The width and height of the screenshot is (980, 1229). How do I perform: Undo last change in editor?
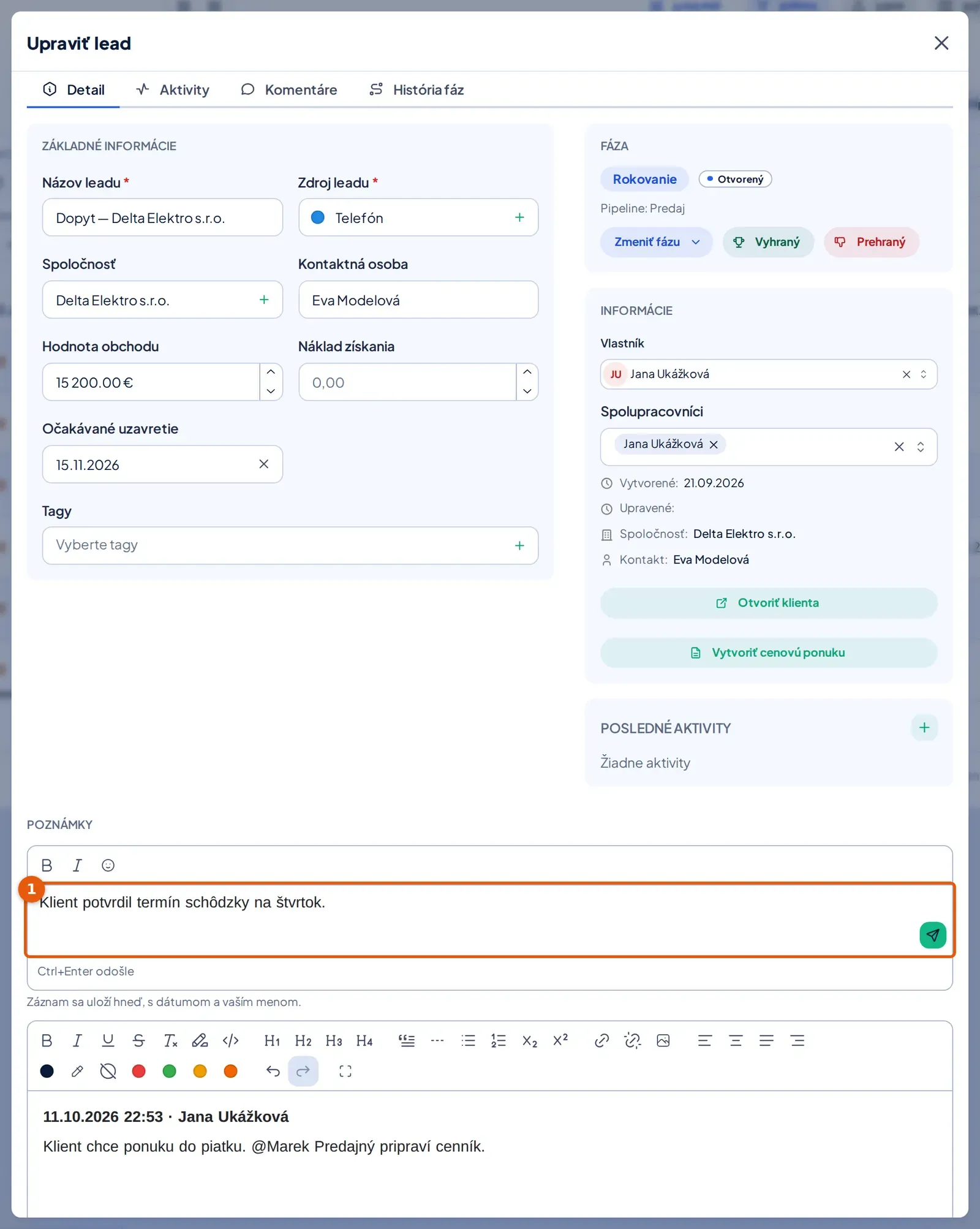tap(273, 1071)
